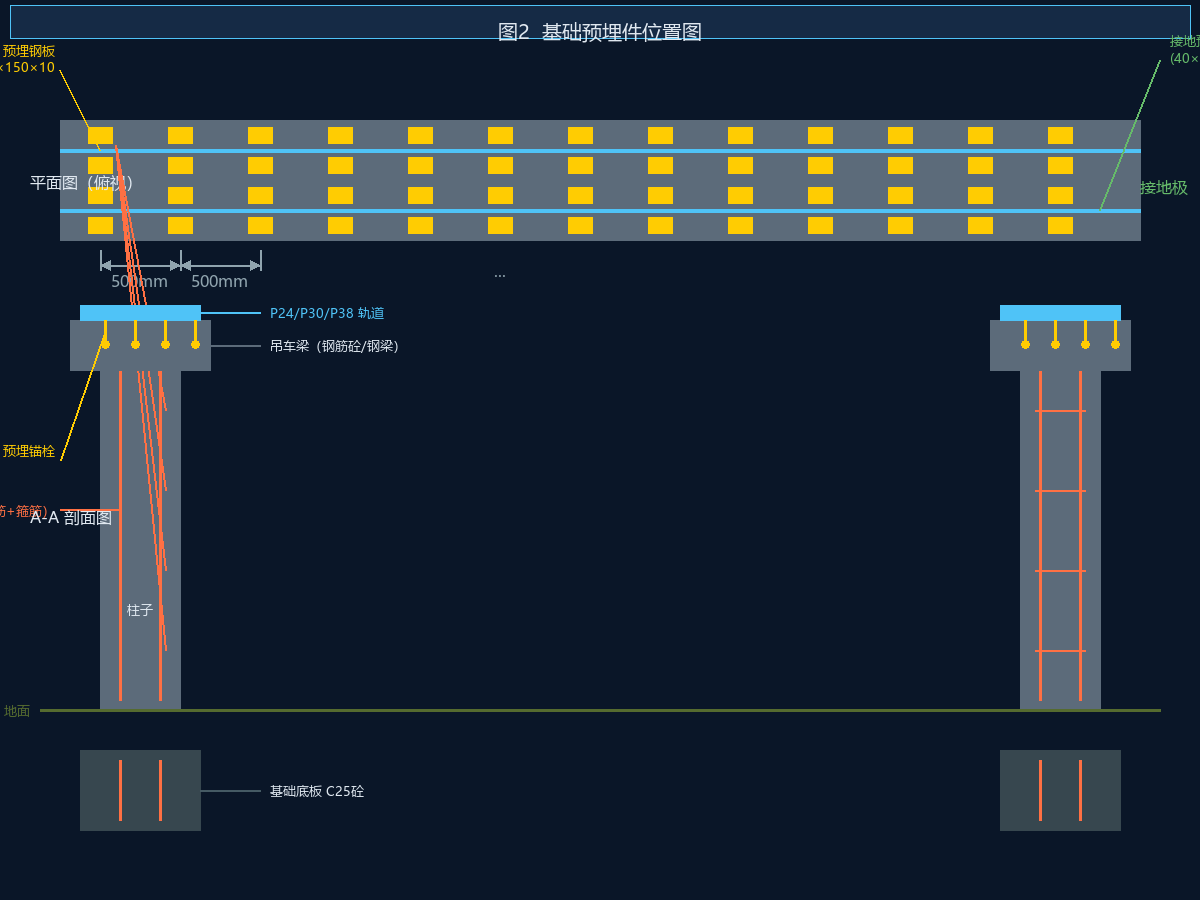Screen dimensions: 1200x900
Task: Click the P24/P30/P38 轨道 label
Action: (327, 313)
